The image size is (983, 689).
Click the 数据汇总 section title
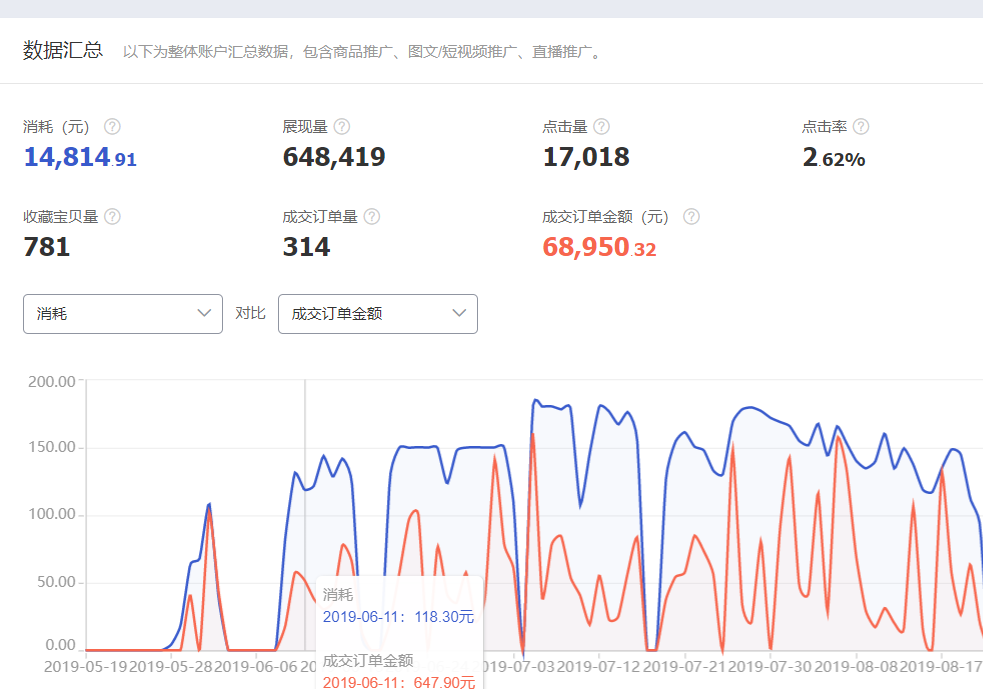(63, 50)
